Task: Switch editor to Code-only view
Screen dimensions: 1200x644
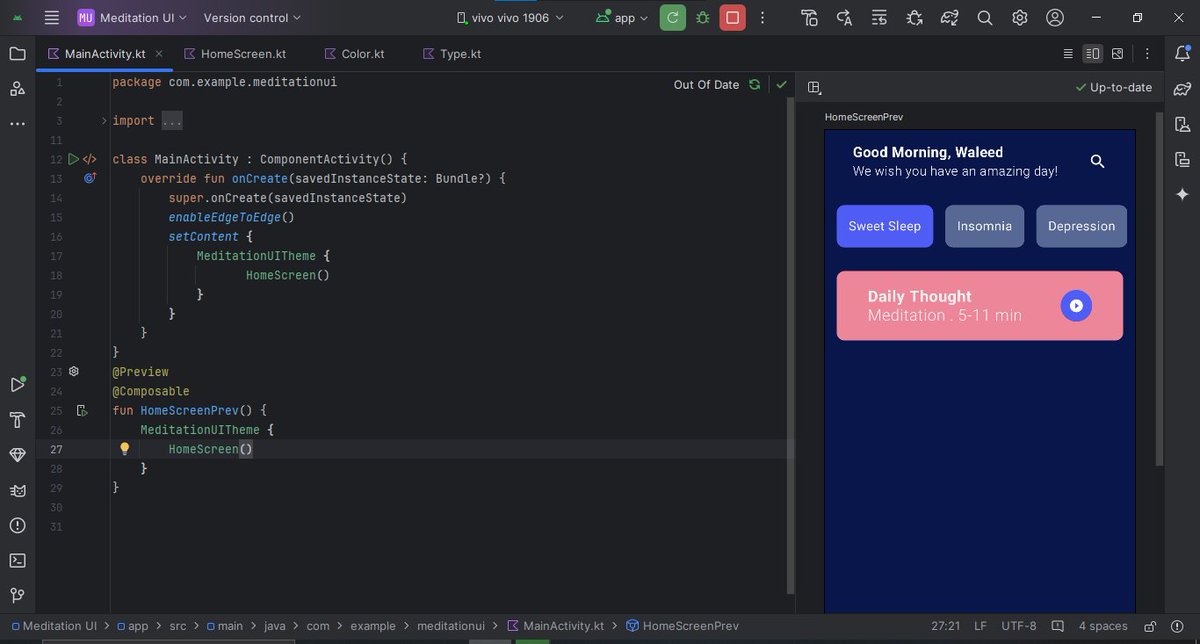Action: point(1068,54)
